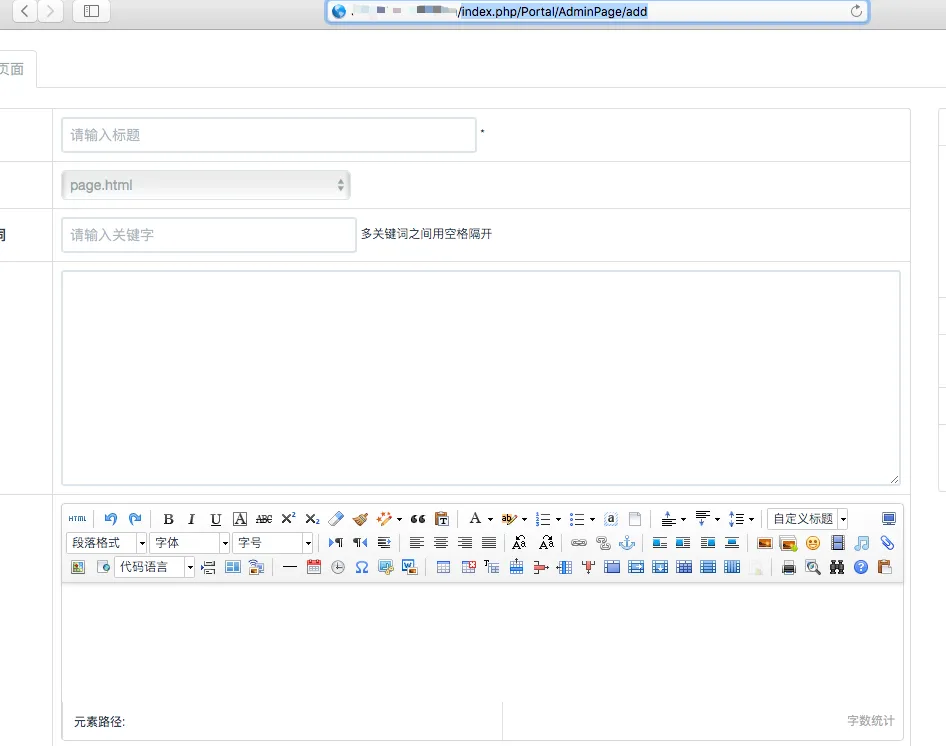Open the 字体 font family dropdown
This screenshot has width=946, height=746.
point(190,543)
